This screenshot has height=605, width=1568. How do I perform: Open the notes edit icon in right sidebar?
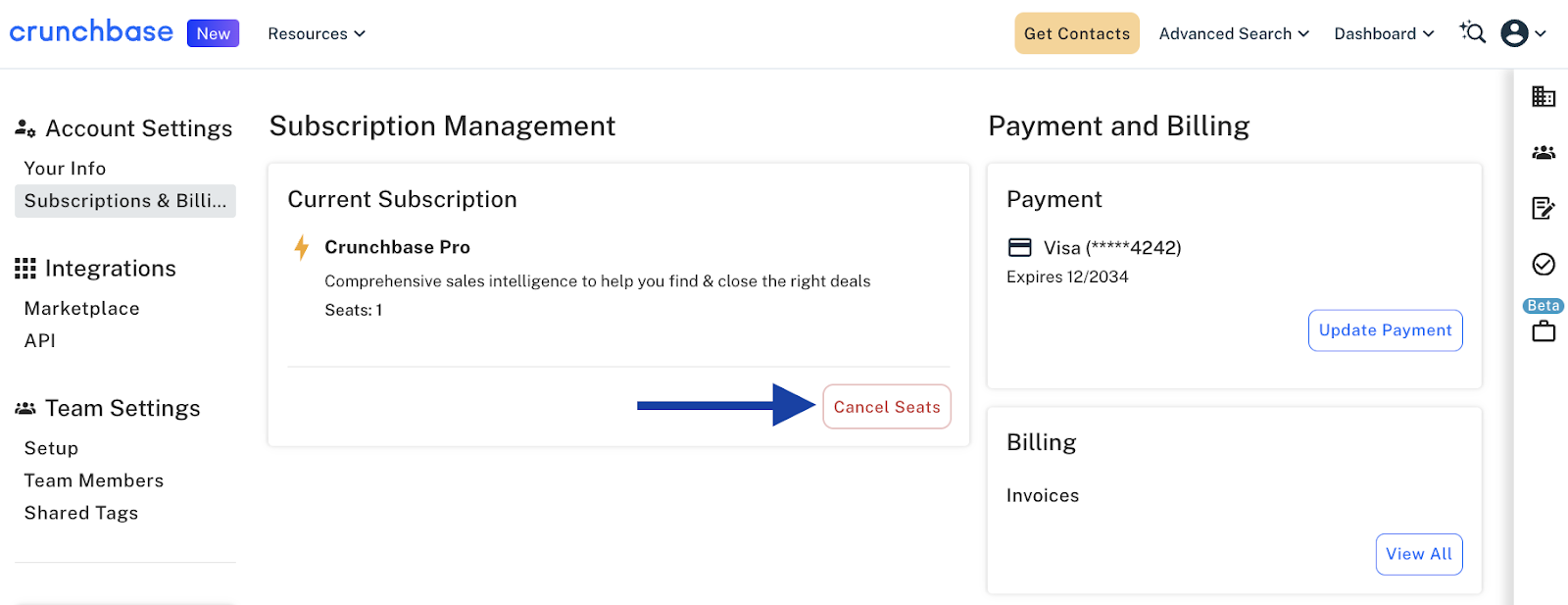[1543, 208]
